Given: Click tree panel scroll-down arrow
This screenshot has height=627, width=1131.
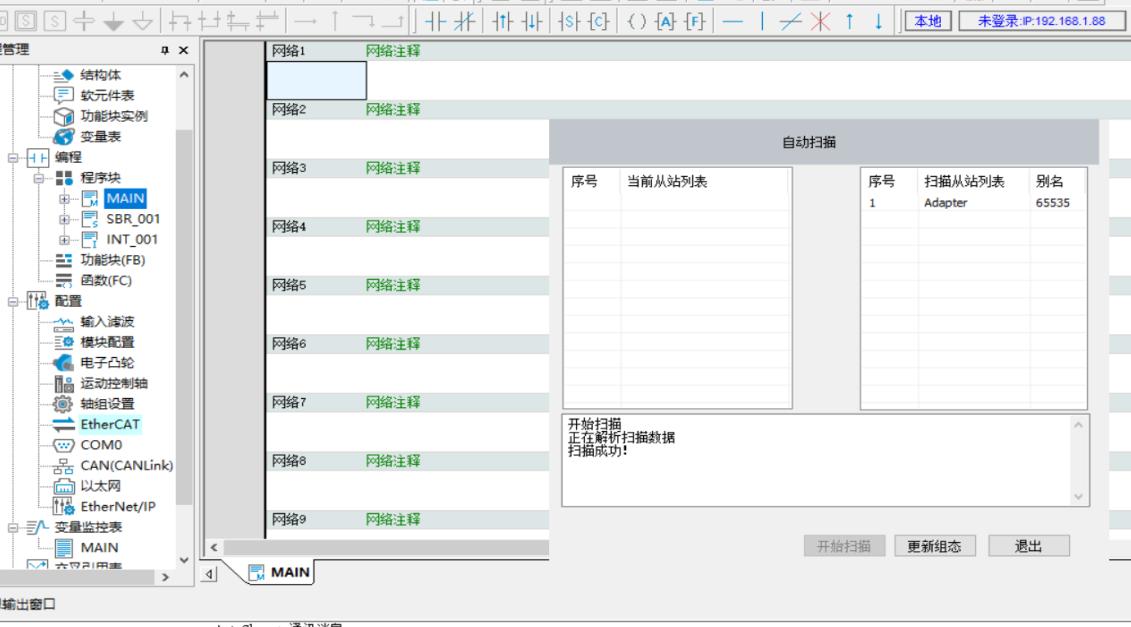Looking at the screenshot, I should pyautogui.click(x=184, y=560).
